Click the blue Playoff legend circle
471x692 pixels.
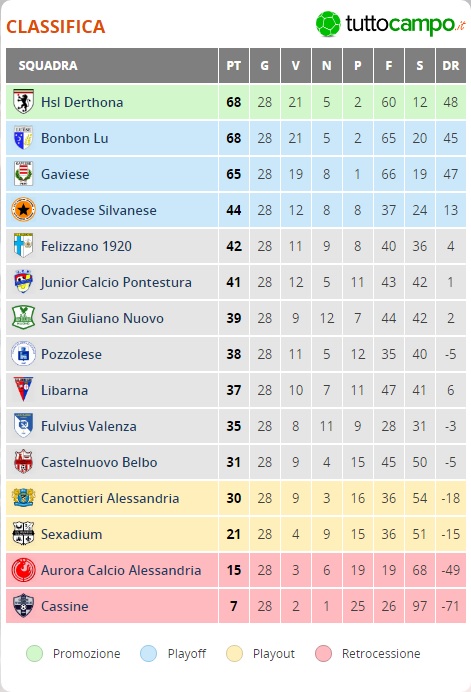pos(149,654)
